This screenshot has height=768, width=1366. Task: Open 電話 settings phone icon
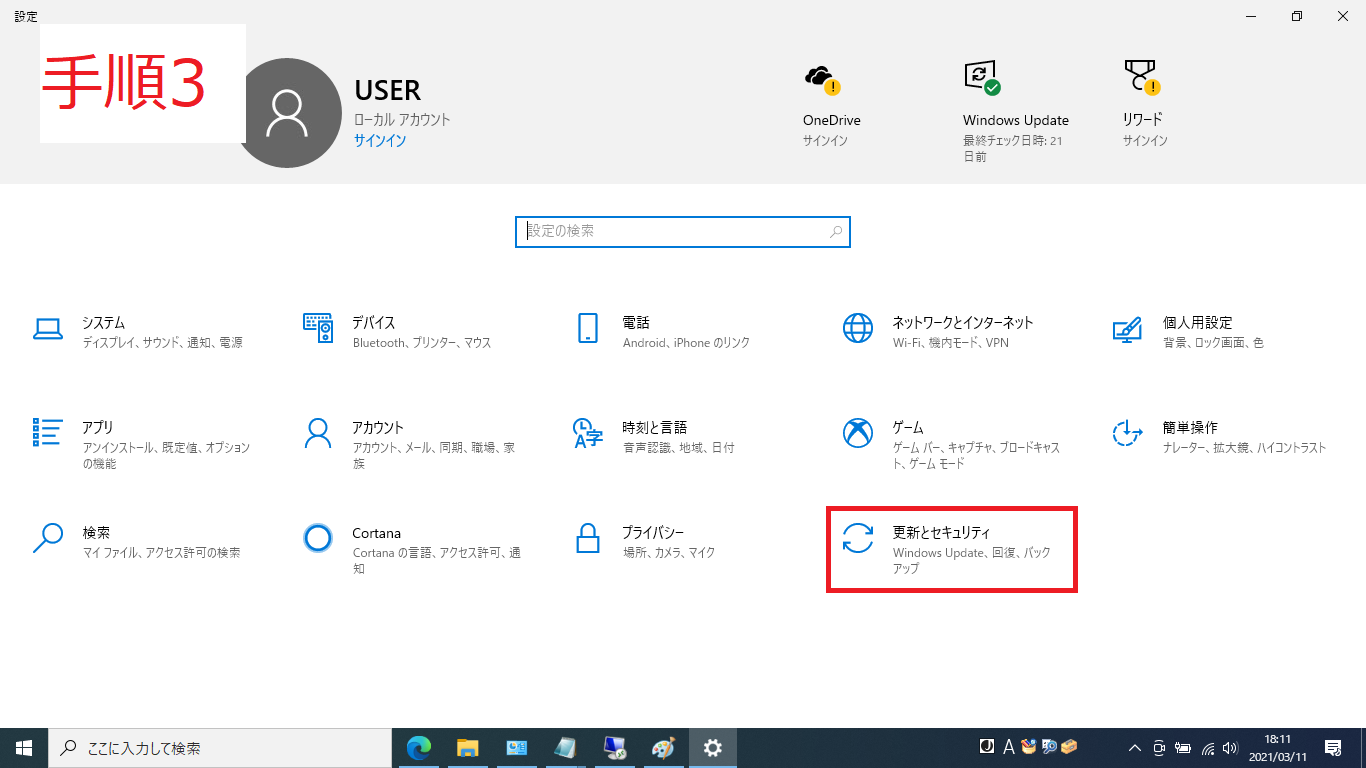[587, 327]
